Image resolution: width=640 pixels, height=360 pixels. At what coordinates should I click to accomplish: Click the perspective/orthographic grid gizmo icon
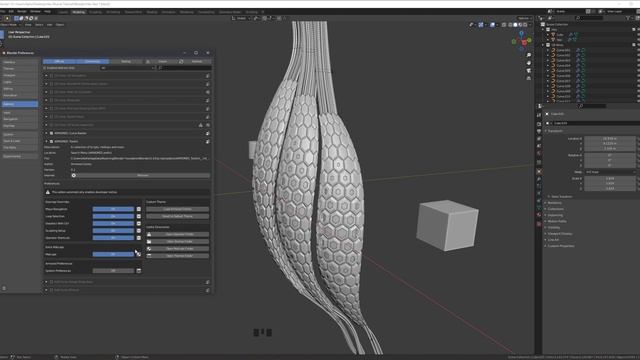(x=529, y=78)
